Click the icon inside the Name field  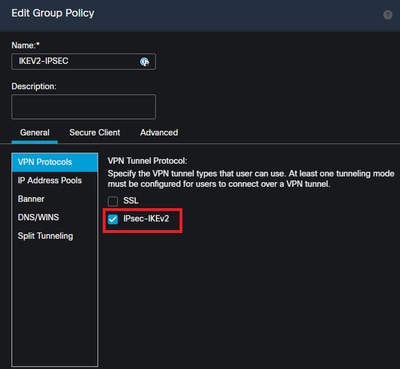tap(144, 62)
